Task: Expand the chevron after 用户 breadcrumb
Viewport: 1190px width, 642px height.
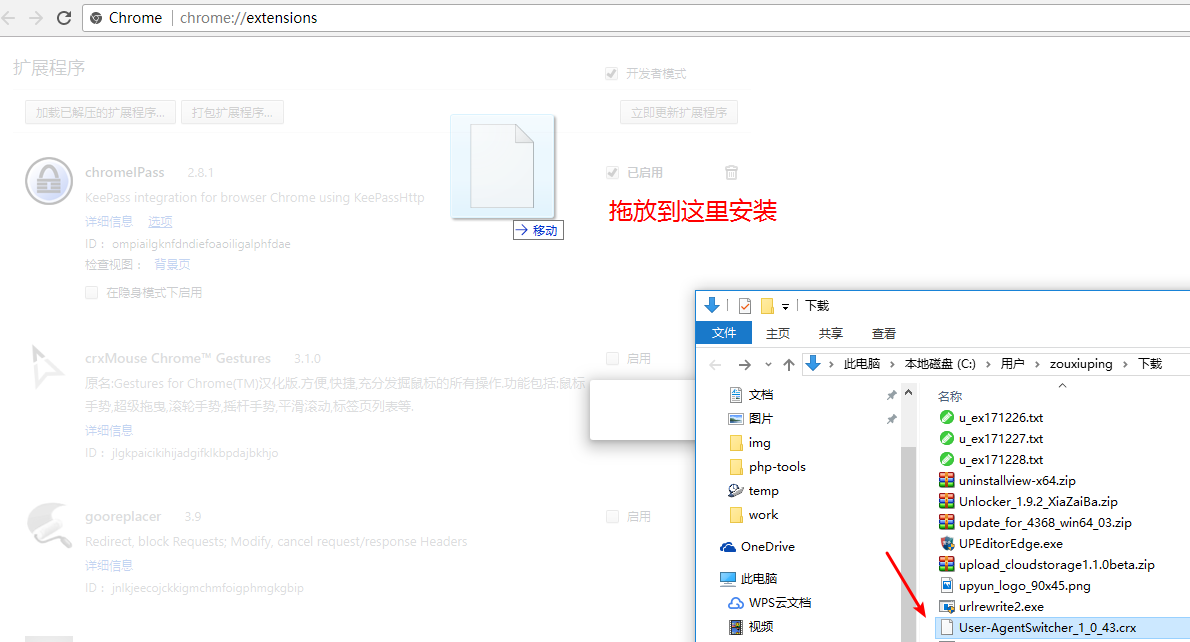Action: coord(1037,364)
